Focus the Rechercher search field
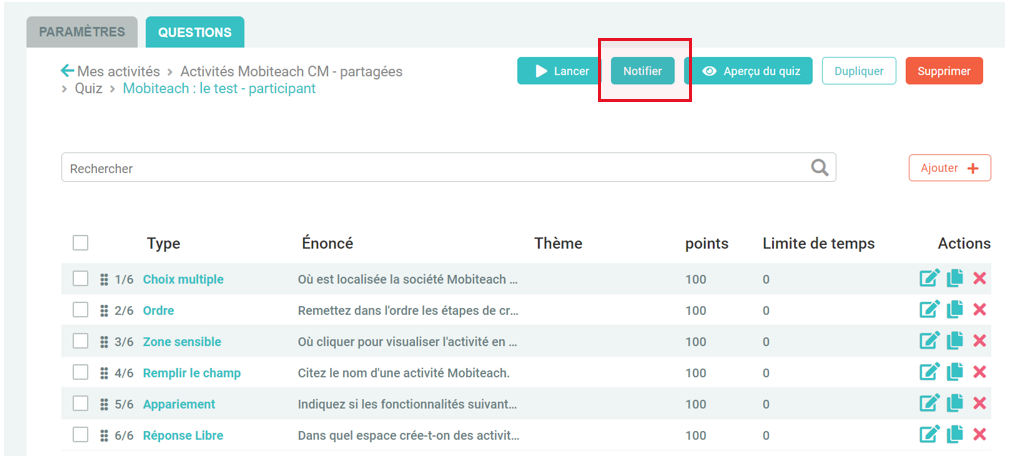Screen dimensions: 1018x456 449,168
